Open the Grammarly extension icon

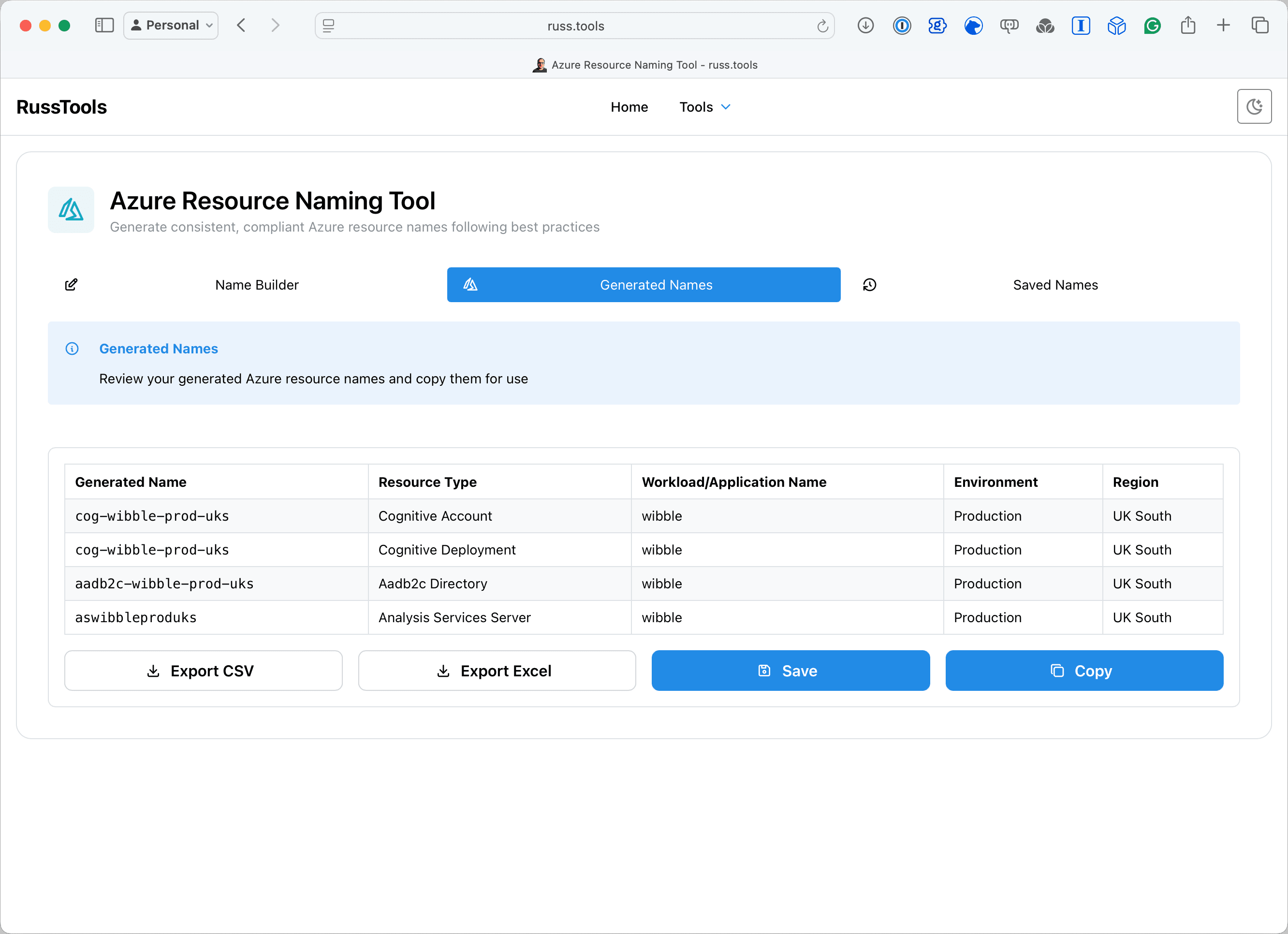(x=1152, y=26)
